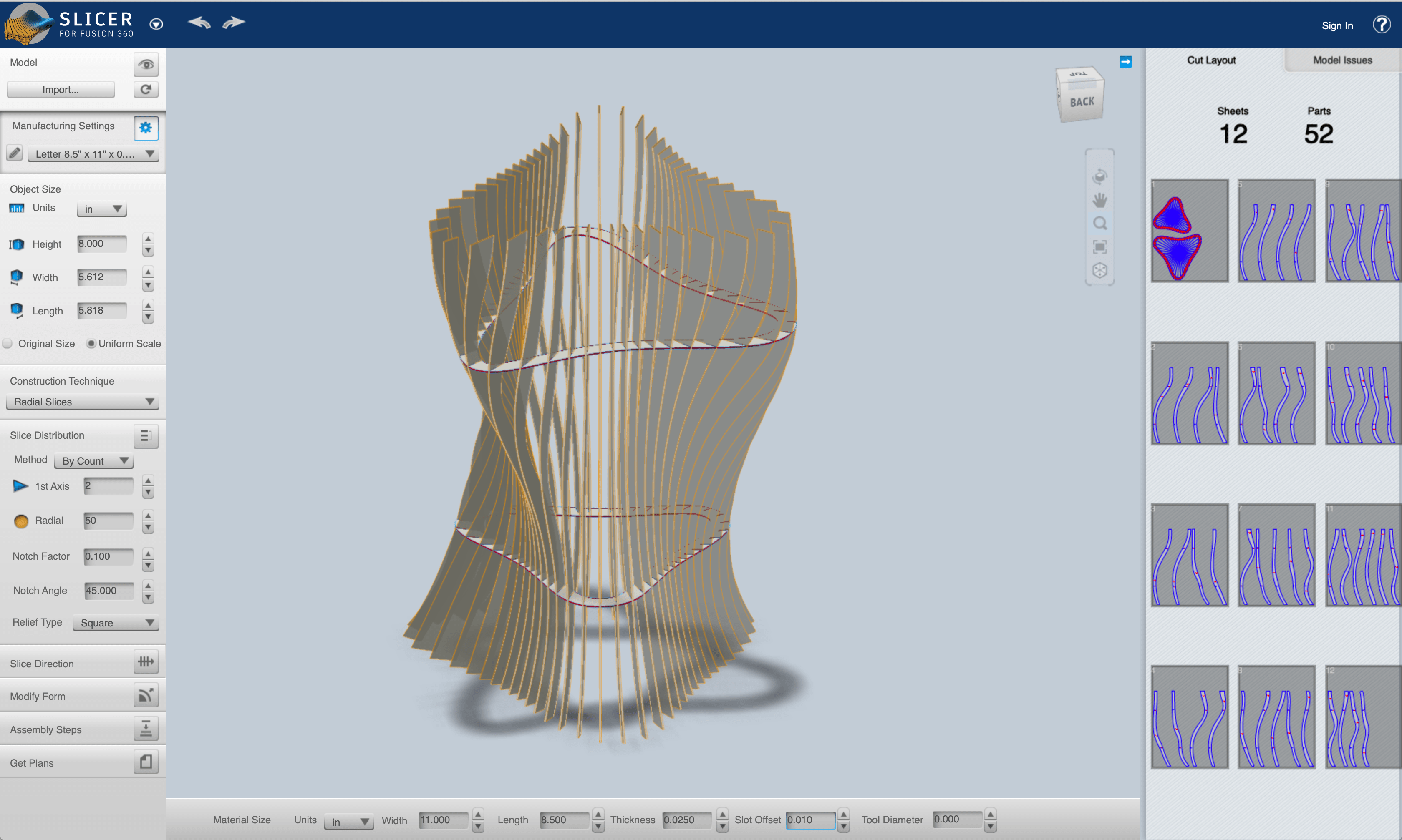
Task: Expand the slice Method By Count dropdown
Action: click(x=94, y=461)
